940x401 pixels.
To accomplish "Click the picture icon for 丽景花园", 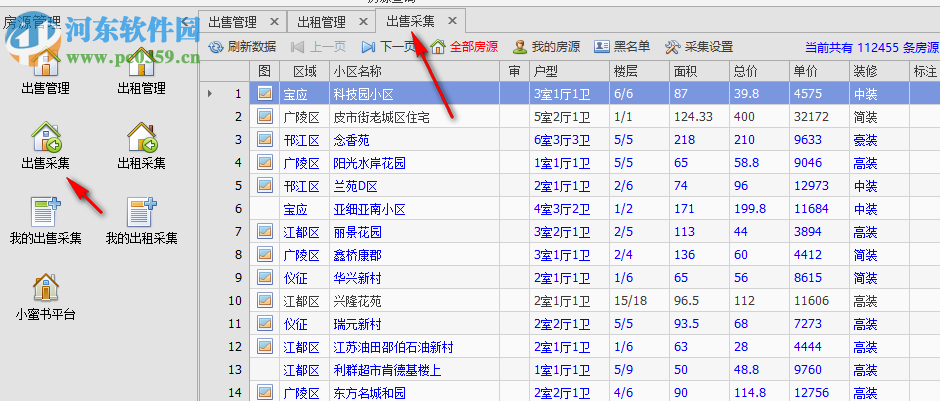I will (264, 231).
